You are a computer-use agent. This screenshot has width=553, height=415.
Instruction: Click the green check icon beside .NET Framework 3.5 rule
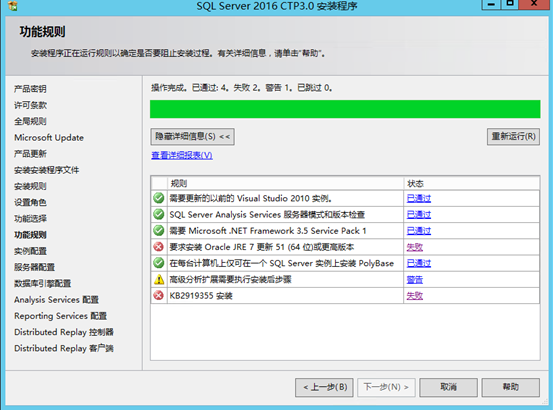point(159,231)
